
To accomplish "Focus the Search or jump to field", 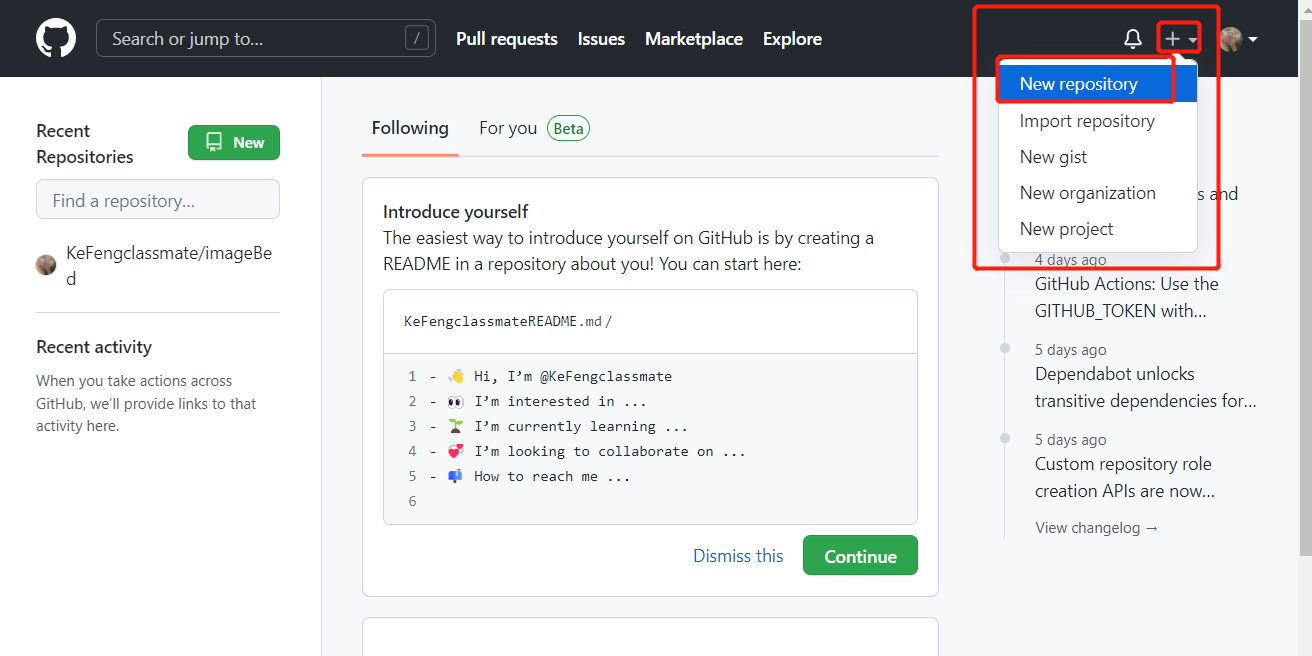I will 266,39.
